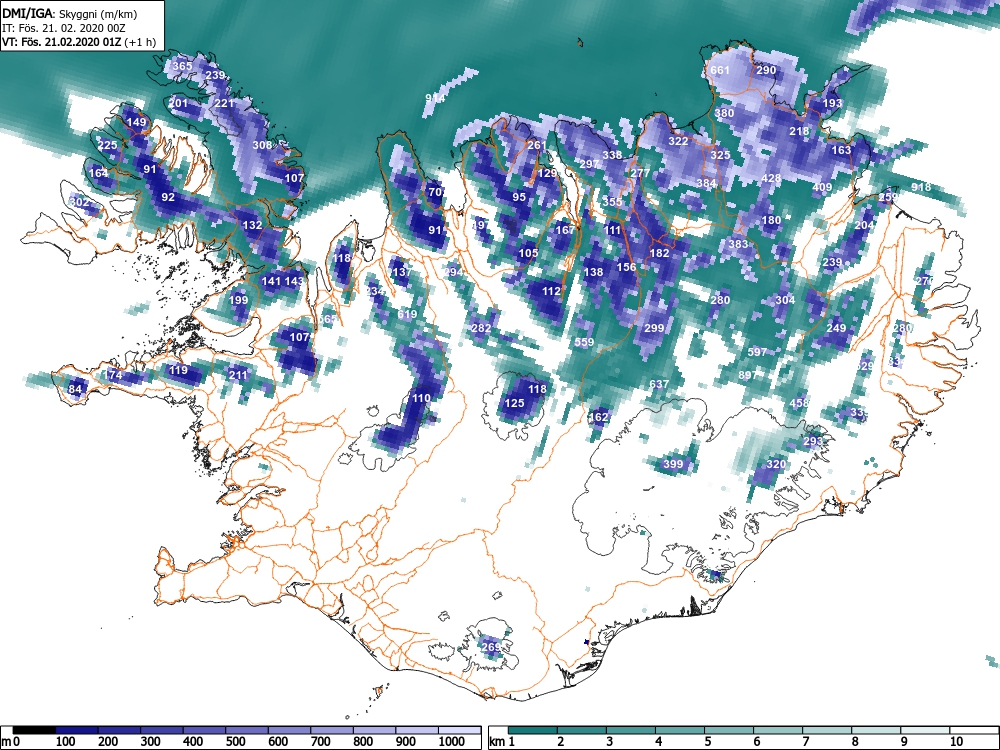Select the value 399 on Vatnajökull
This screenshot has width=1000, height=750.
(x=673, y=465)
